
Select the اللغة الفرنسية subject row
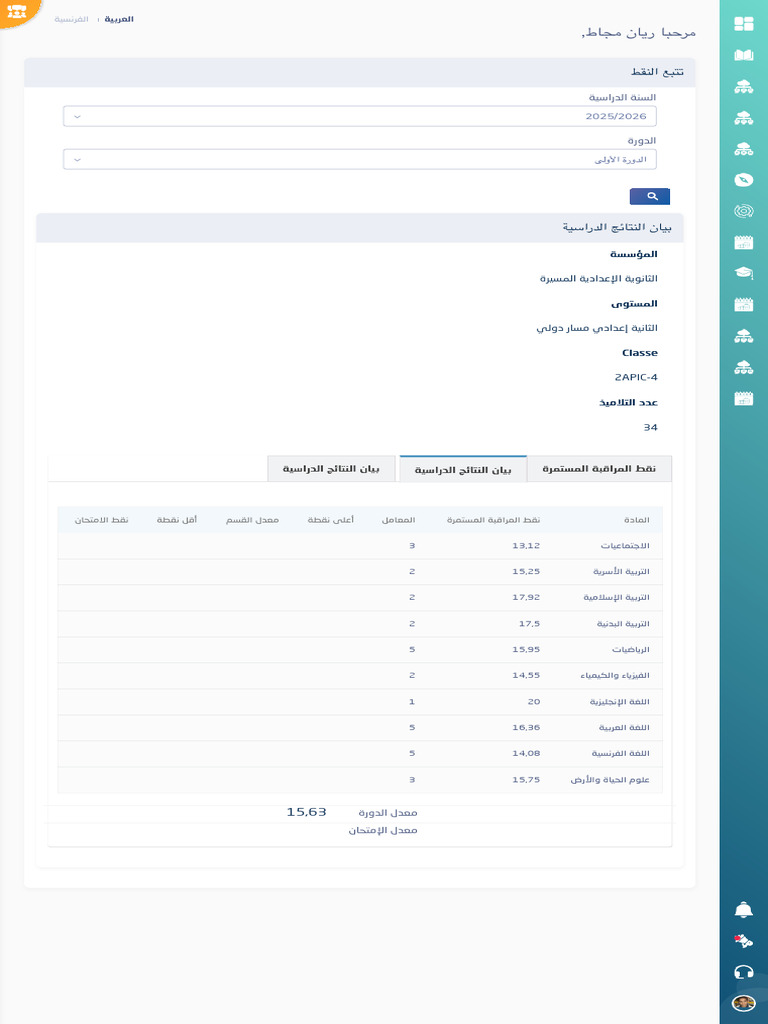click(360, 754)
